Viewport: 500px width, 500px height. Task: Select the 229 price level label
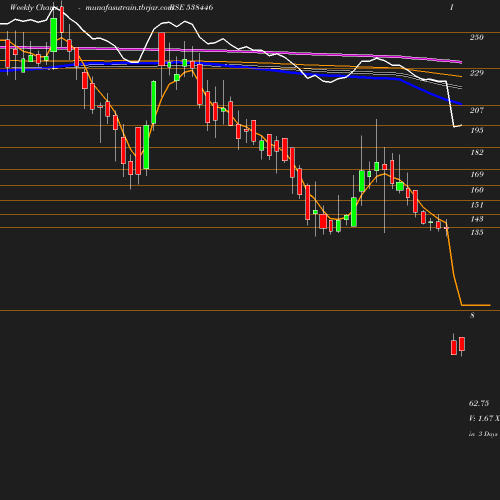(477, 73)
